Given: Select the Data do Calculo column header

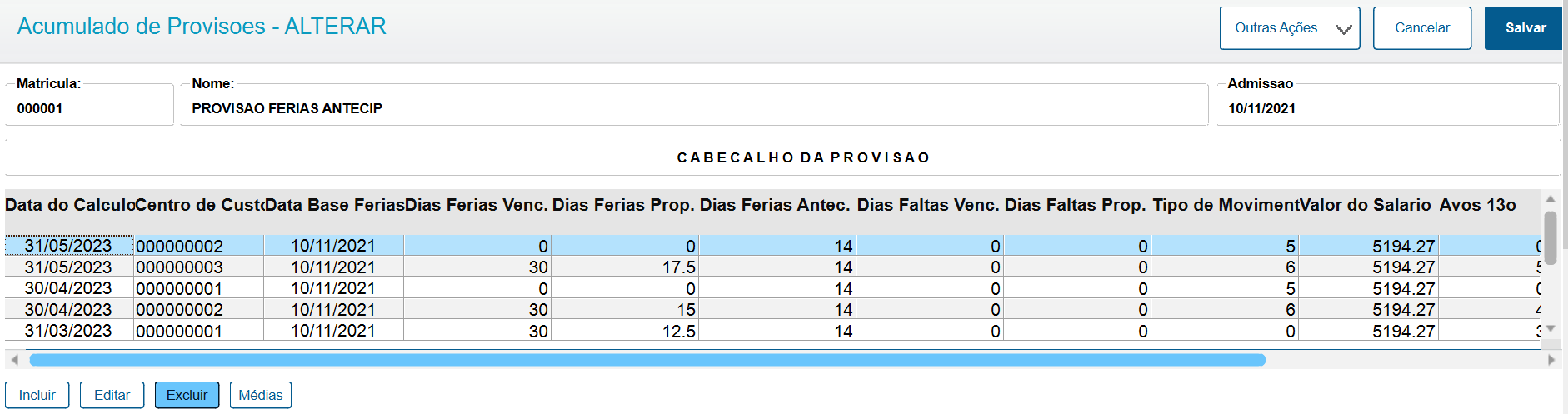Looking at the screenshot, I should [69, 205].
